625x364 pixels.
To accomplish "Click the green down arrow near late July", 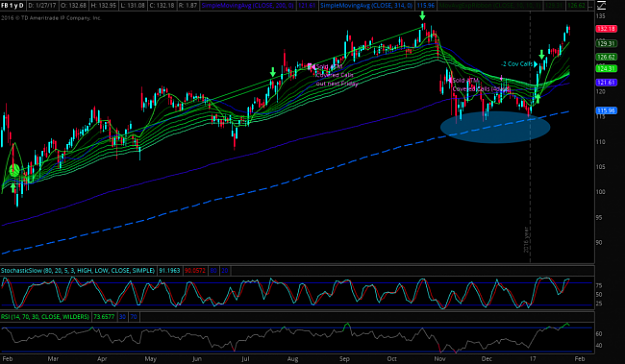I will pos(273,72).
